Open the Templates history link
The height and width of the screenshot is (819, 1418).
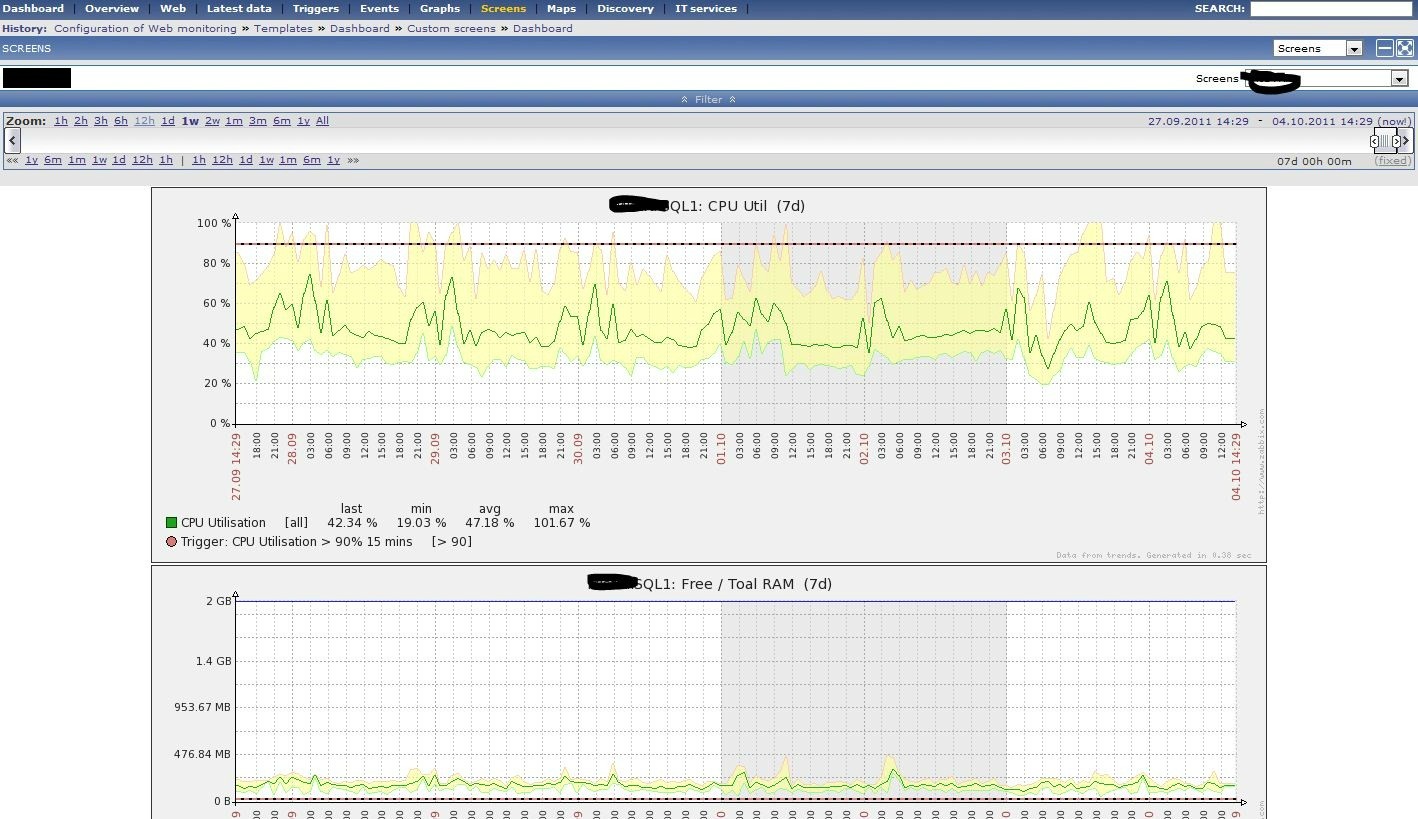[283, 28]
